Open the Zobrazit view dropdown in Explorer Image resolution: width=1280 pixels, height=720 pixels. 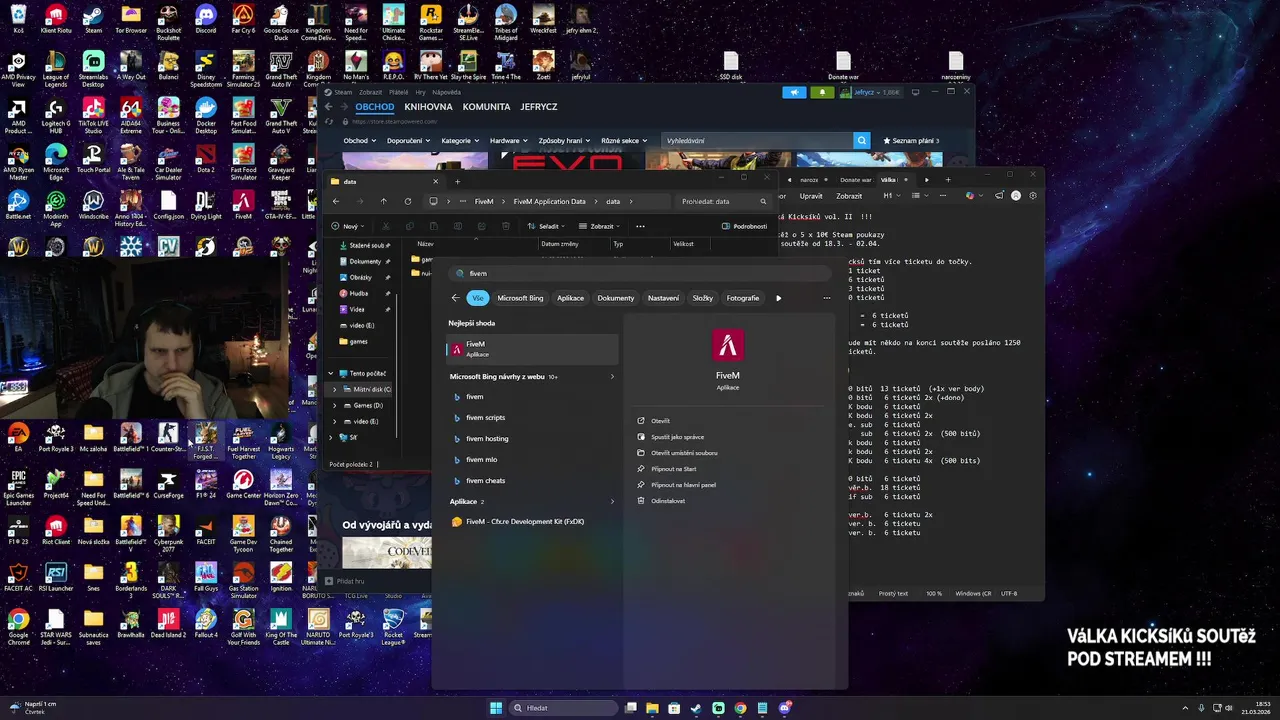[601, 226]
